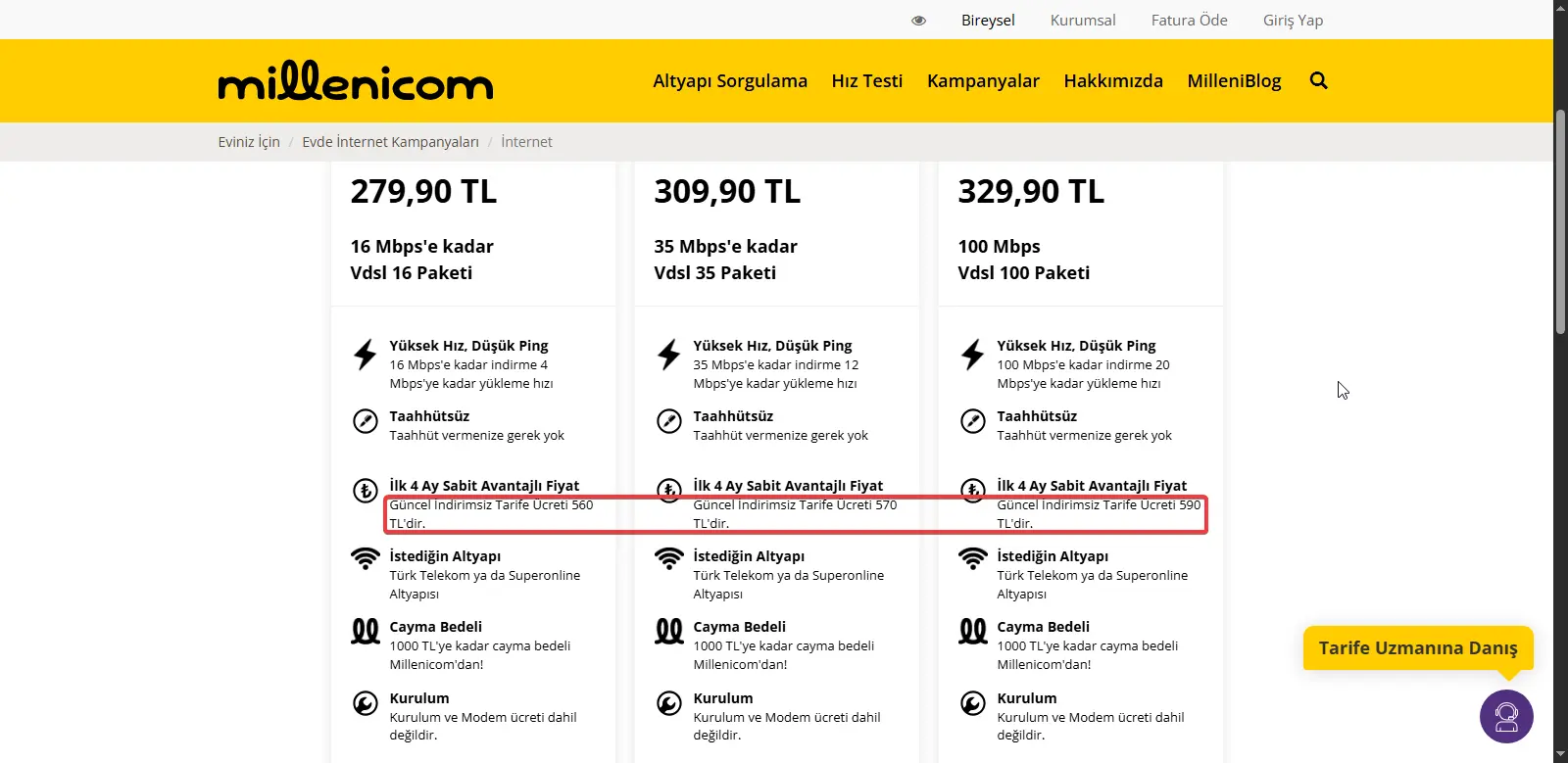This screenshot has height=763, width=1568.
Task: Open the Fatura Öde link
Action: pos(1189,21)
